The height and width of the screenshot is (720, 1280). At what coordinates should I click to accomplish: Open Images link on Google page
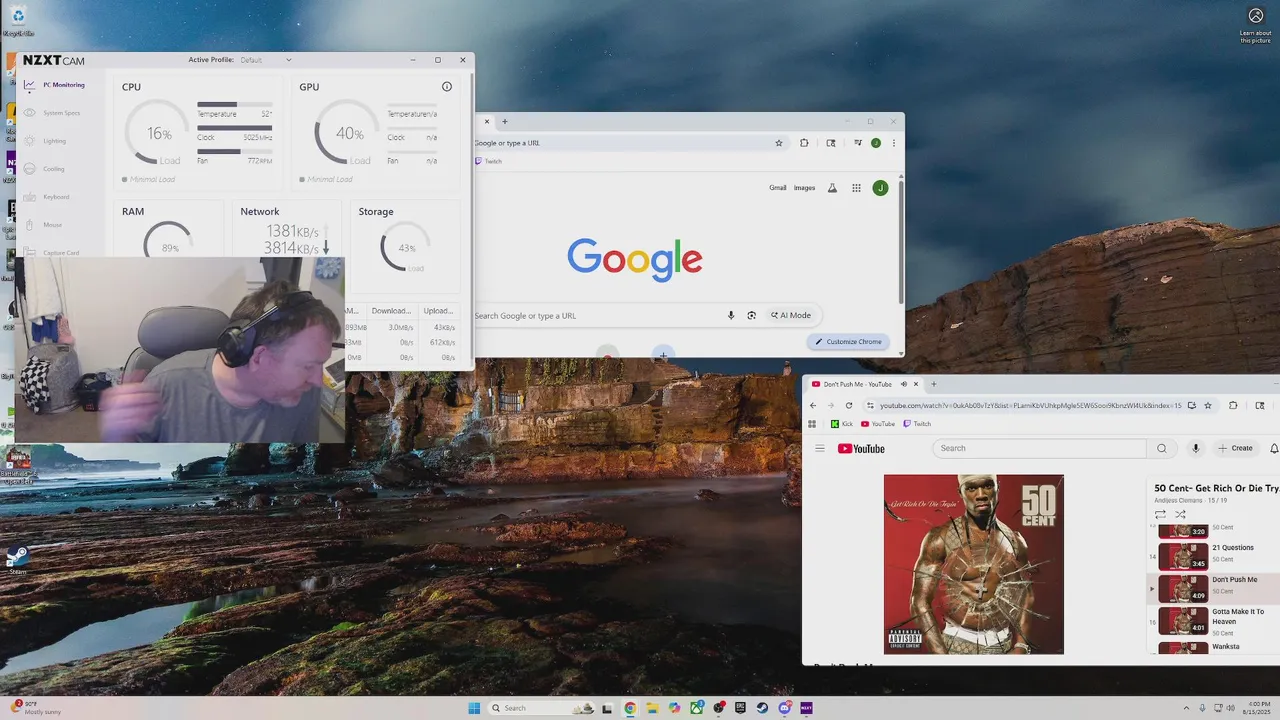coord(804,188)
